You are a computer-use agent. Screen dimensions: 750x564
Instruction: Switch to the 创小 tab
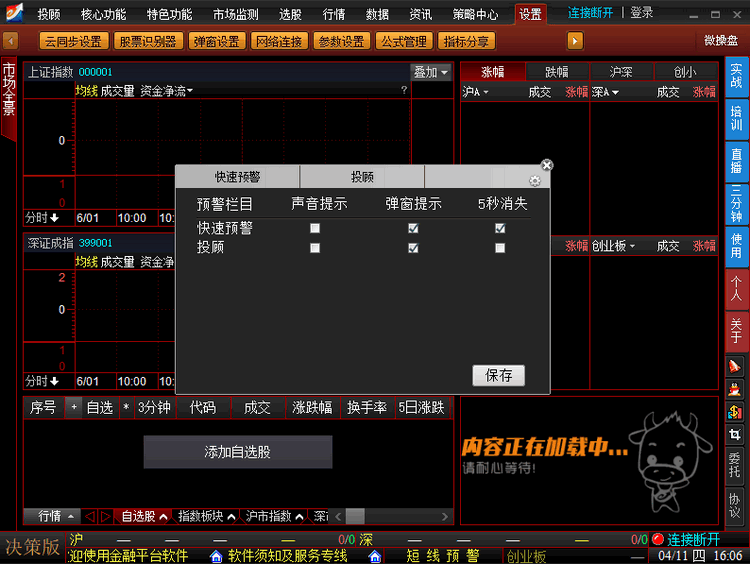(685, 72)
